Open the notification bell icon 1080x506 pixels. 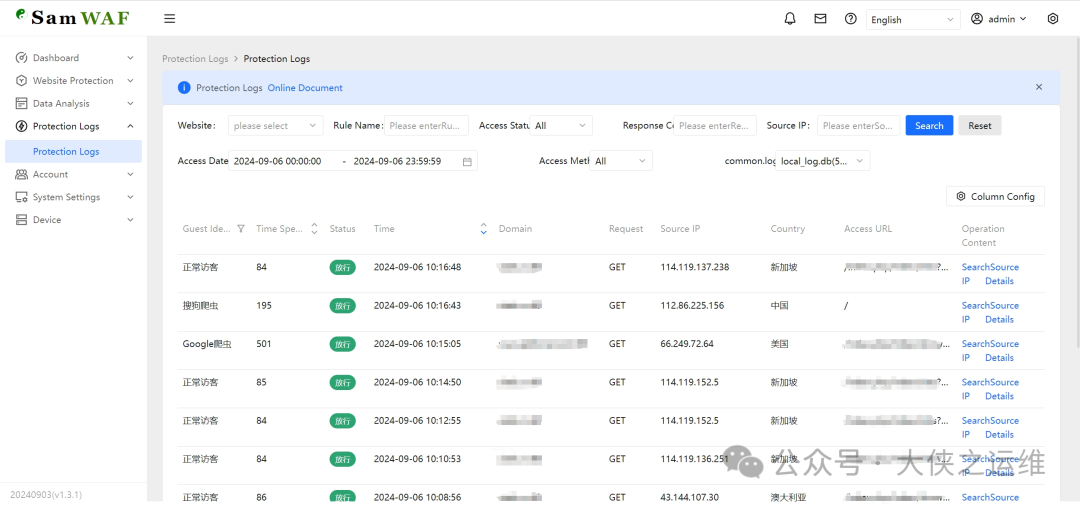790,19
